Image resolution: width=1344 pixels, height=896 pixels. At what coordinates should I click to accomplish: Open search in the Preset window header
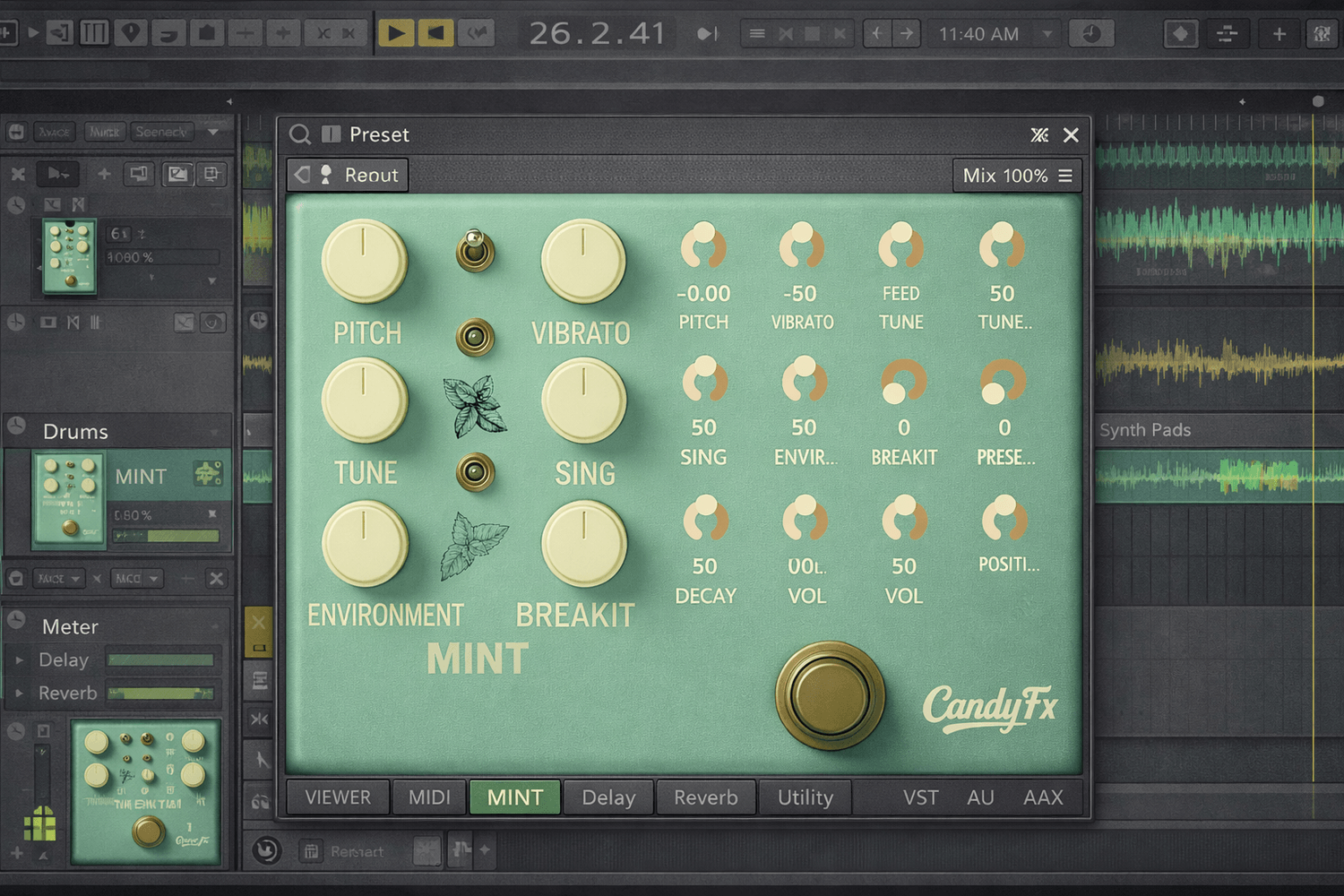coord(300,134)
